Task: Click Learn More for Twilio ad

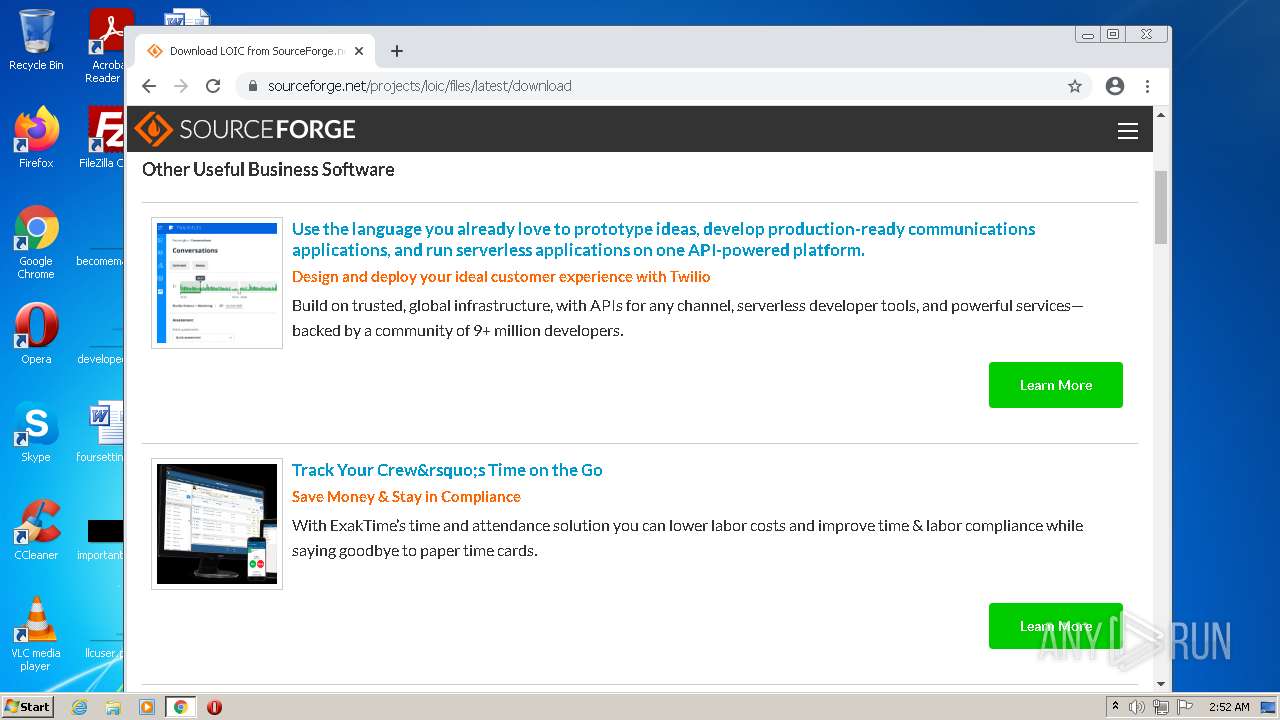Action: 1056,385
